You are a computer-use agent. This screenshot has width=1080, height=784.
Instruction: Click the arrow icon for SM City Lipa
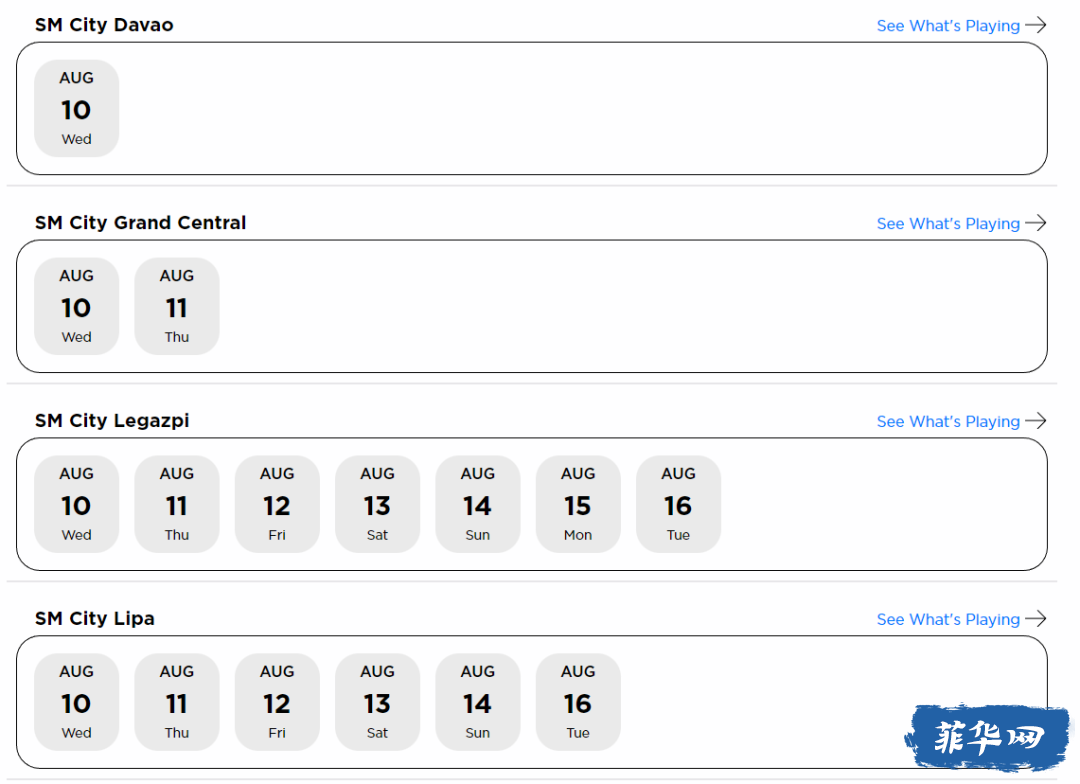tap(1035, 619)
